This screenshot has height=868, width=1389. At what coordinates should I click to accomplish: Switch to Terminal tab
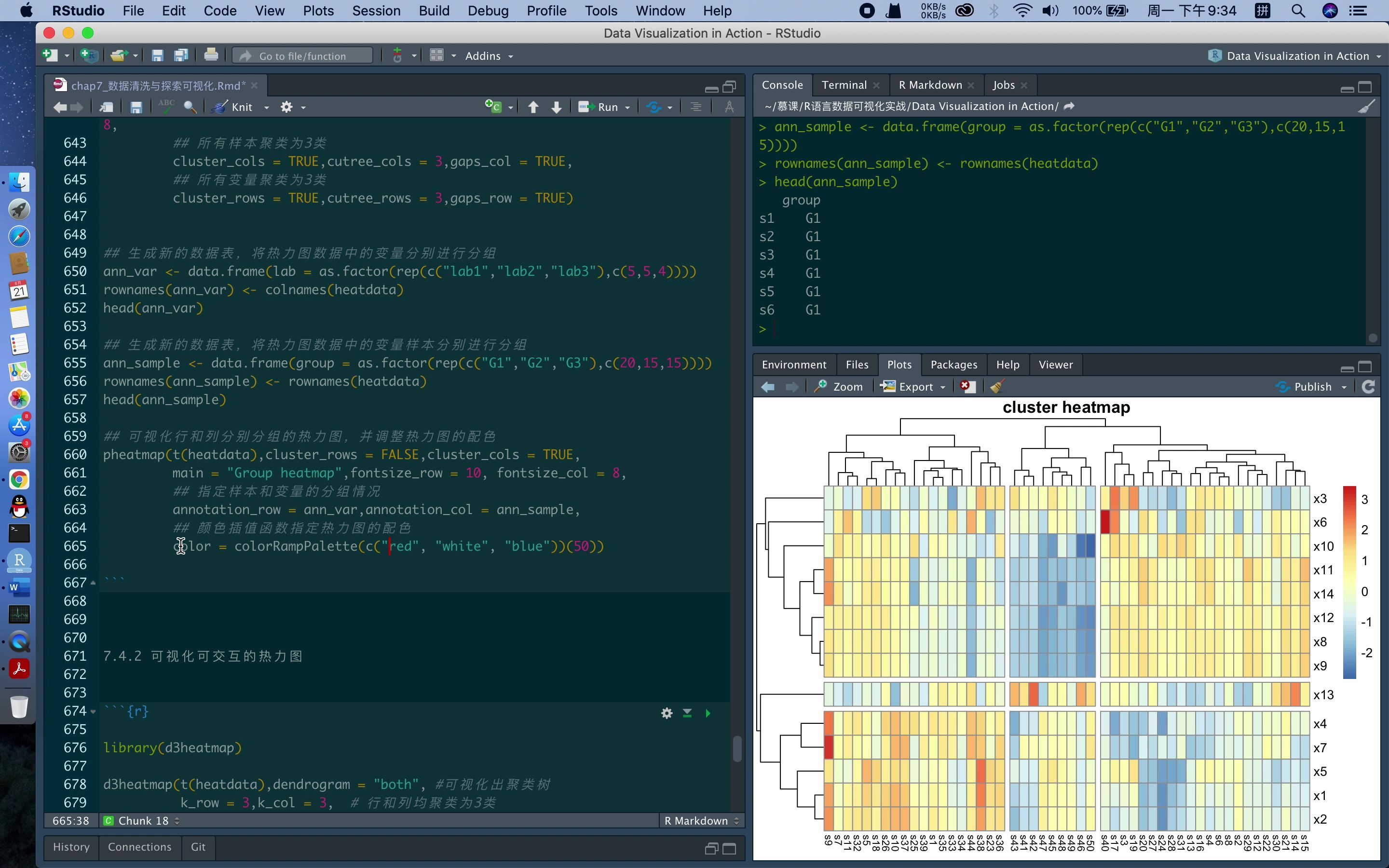pos(844,85)
